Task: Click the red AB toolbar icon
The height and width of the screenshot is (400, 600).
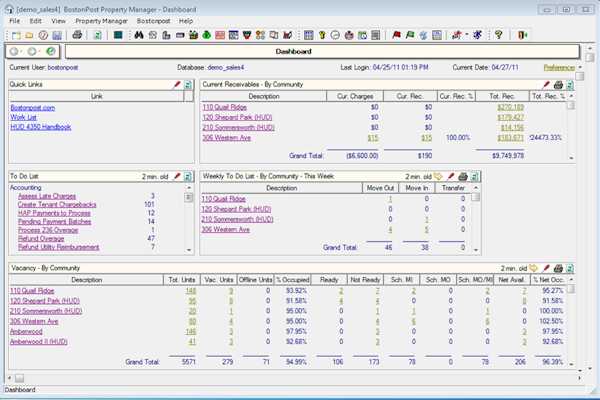Action: click(220, 35)
